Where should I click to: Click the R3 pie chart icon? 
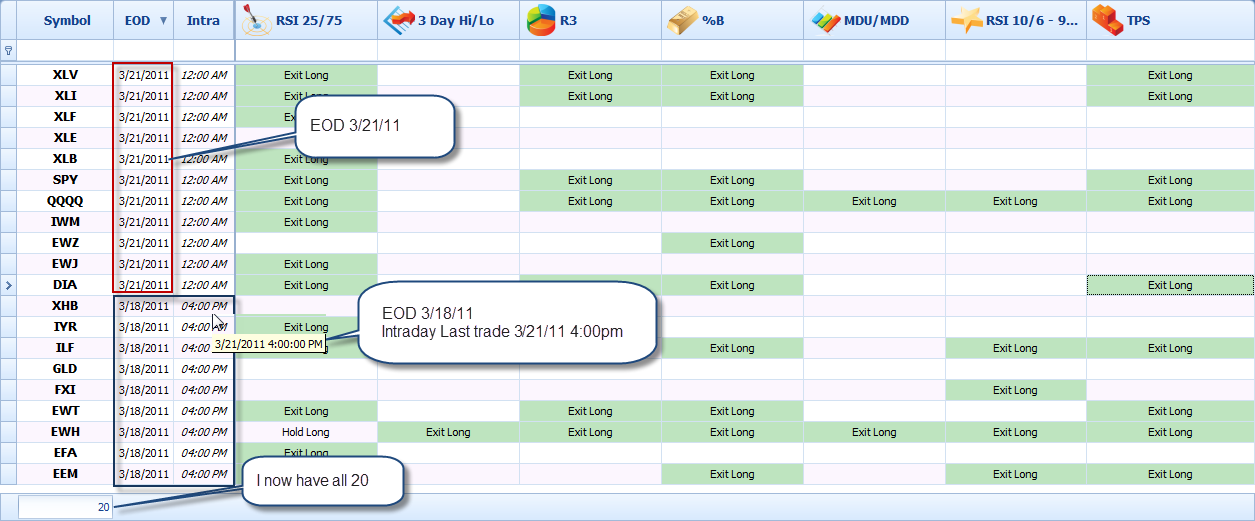[x=541, y=20]
